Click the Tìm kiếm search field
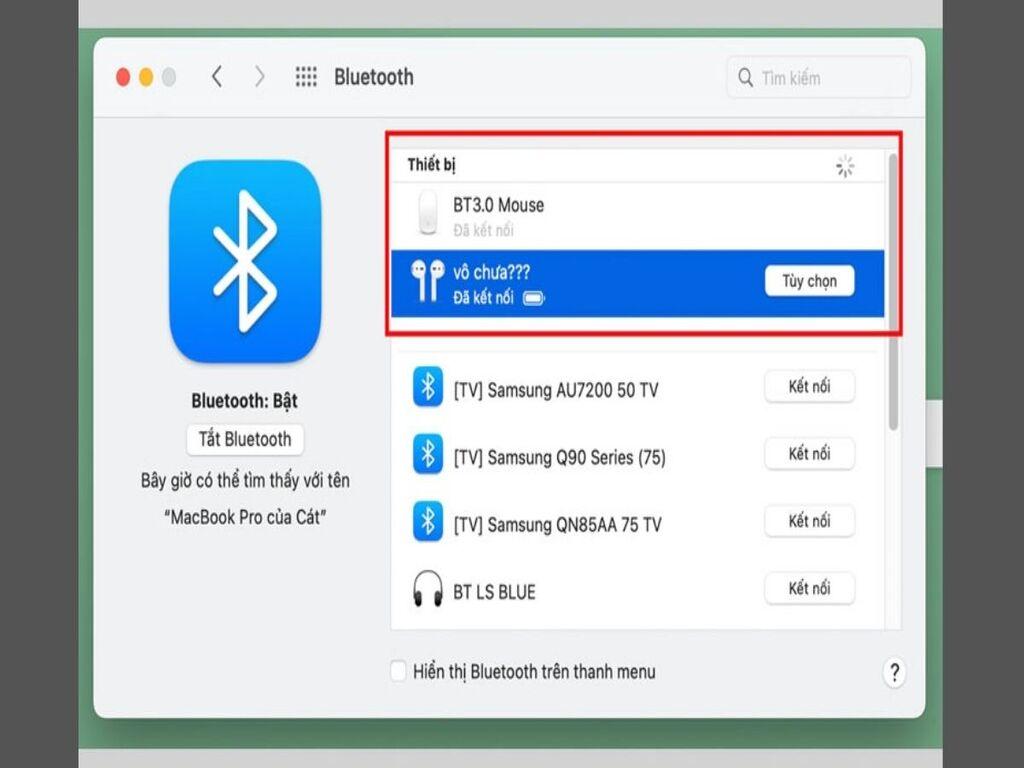The height and width of the screenshot is (768, 1024). (x=820, y=77)
